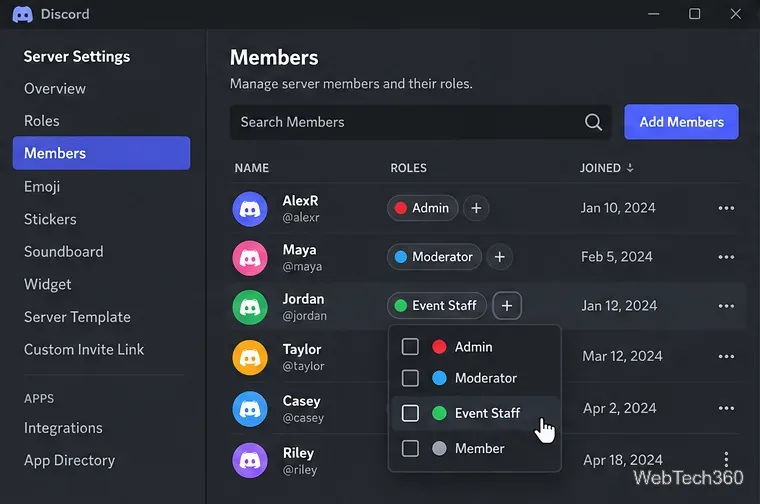Screen dimensions: 760x504
Task: Sort by the JOINED column header
Action: (600, 168)
